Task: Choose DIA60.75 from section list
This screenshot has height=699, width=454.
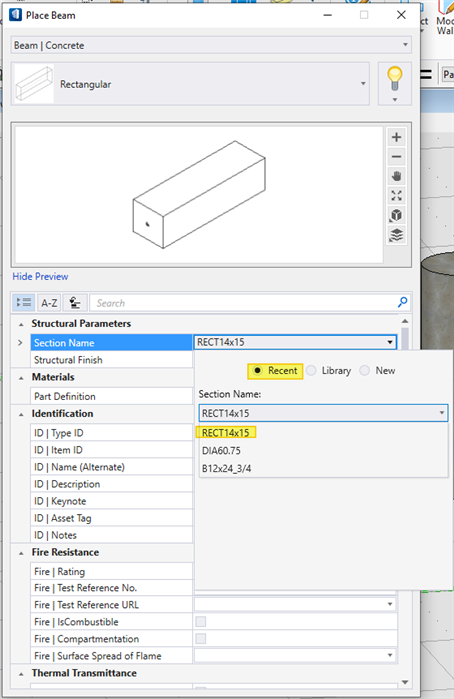Action: [x=221, y=451]
